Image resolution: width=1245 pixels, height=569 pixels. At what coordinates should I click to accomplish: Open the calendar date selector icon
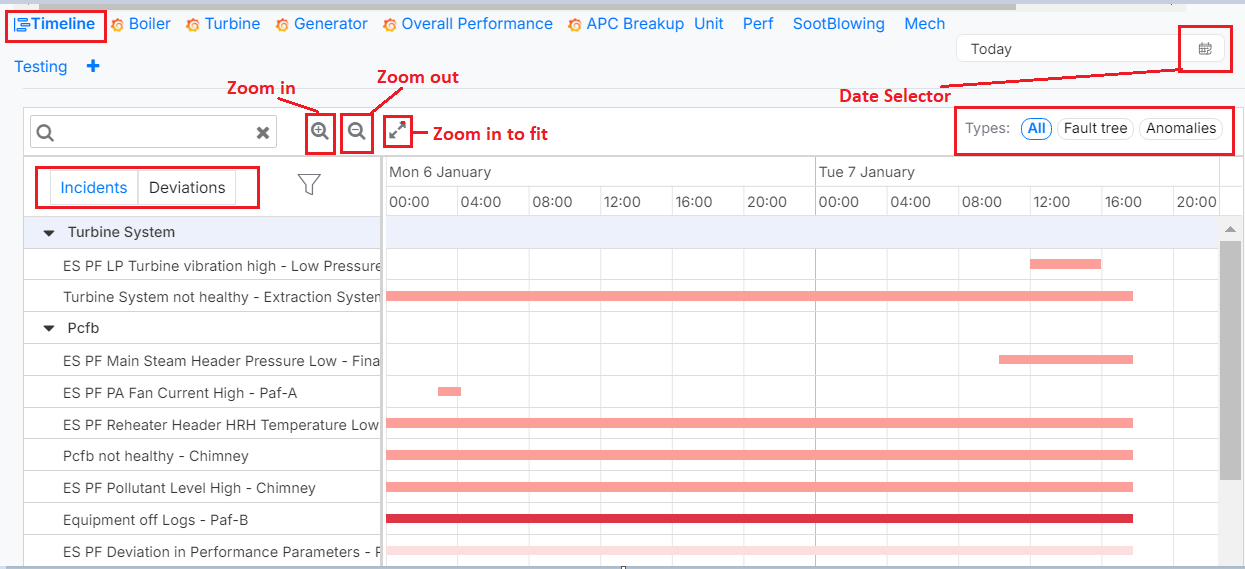(x=1205, y=48)
